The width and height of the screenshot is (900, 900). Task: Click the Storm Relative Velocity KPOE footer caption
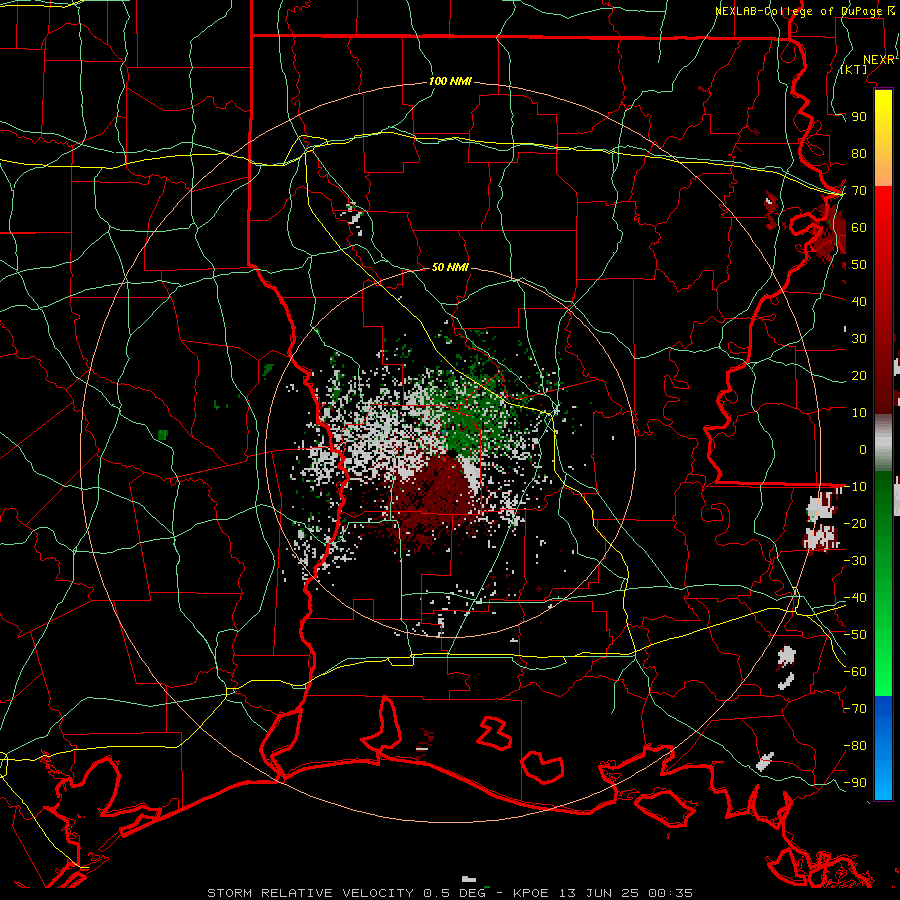click(450, 893)
